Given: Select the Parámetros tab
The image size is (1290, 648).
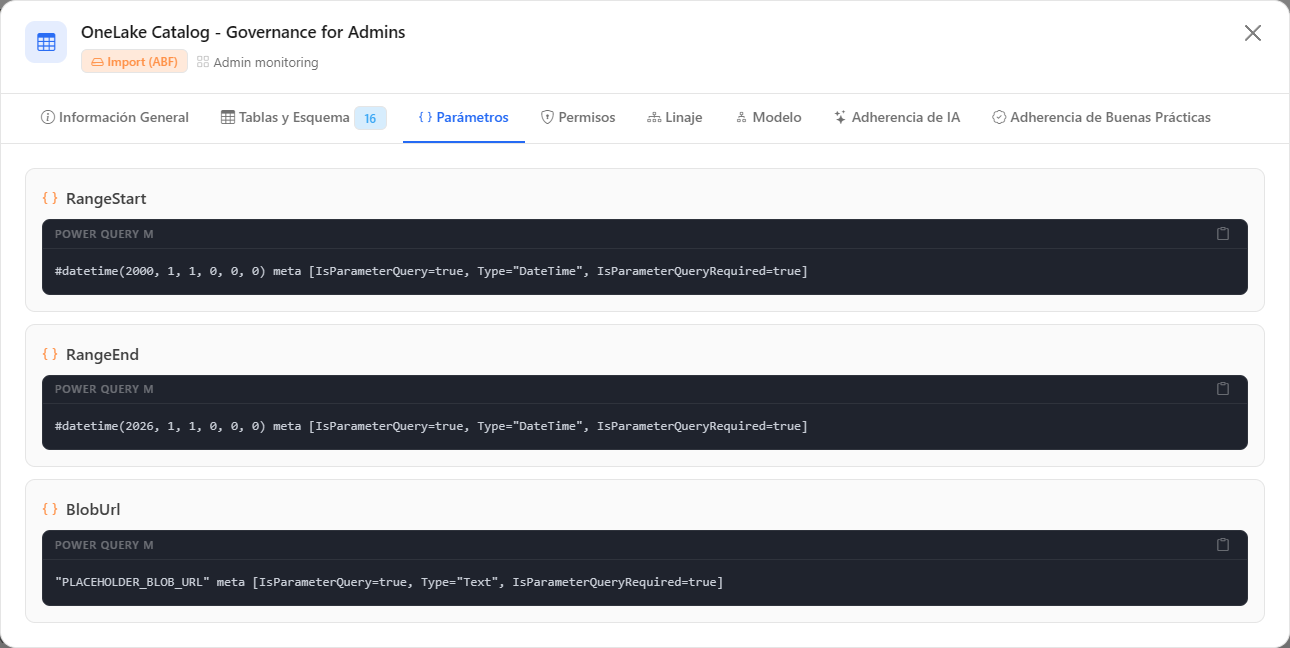Looking at the screenshot, I should point(464,118).
